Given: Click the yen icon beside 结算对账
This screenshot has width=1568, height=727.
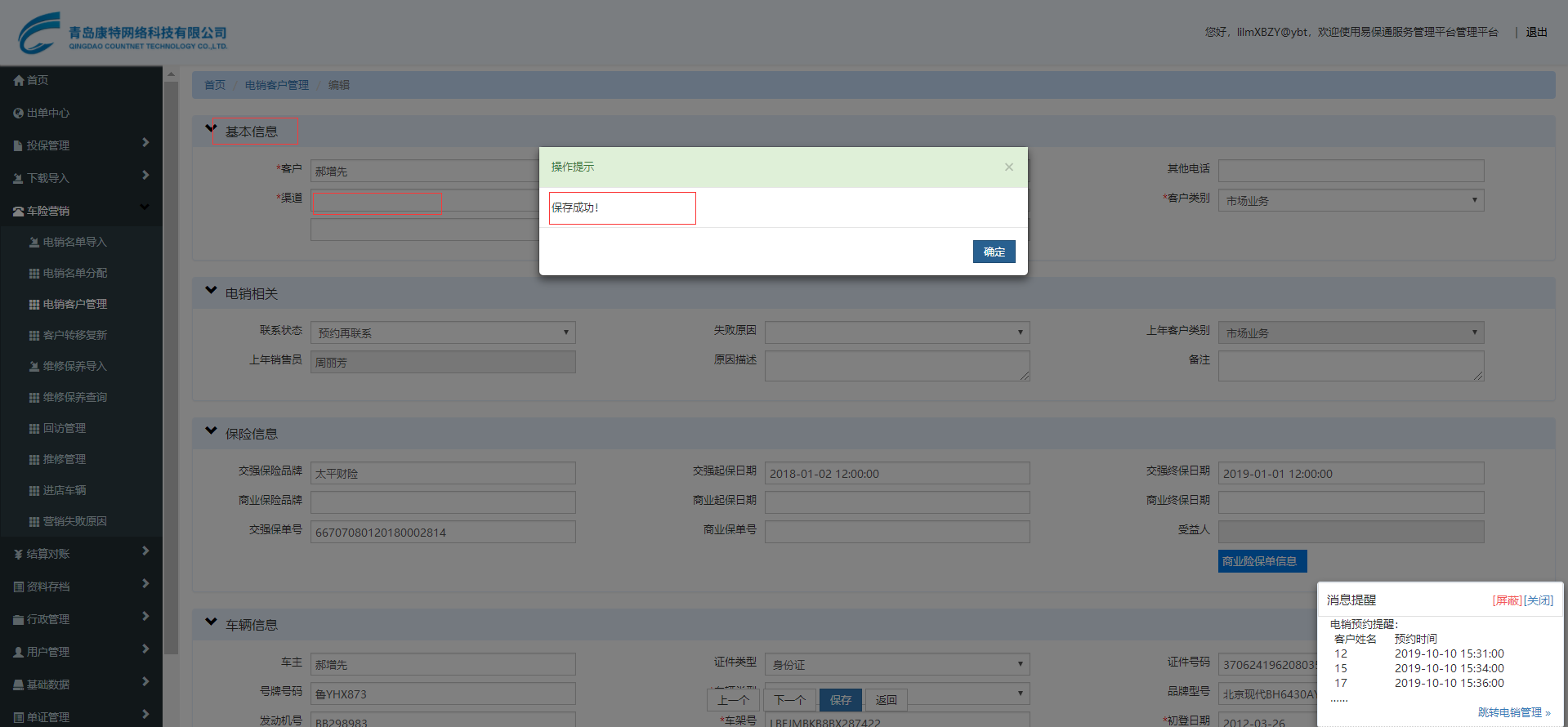Looking at the screenshot, I should [x=18, y=554].
